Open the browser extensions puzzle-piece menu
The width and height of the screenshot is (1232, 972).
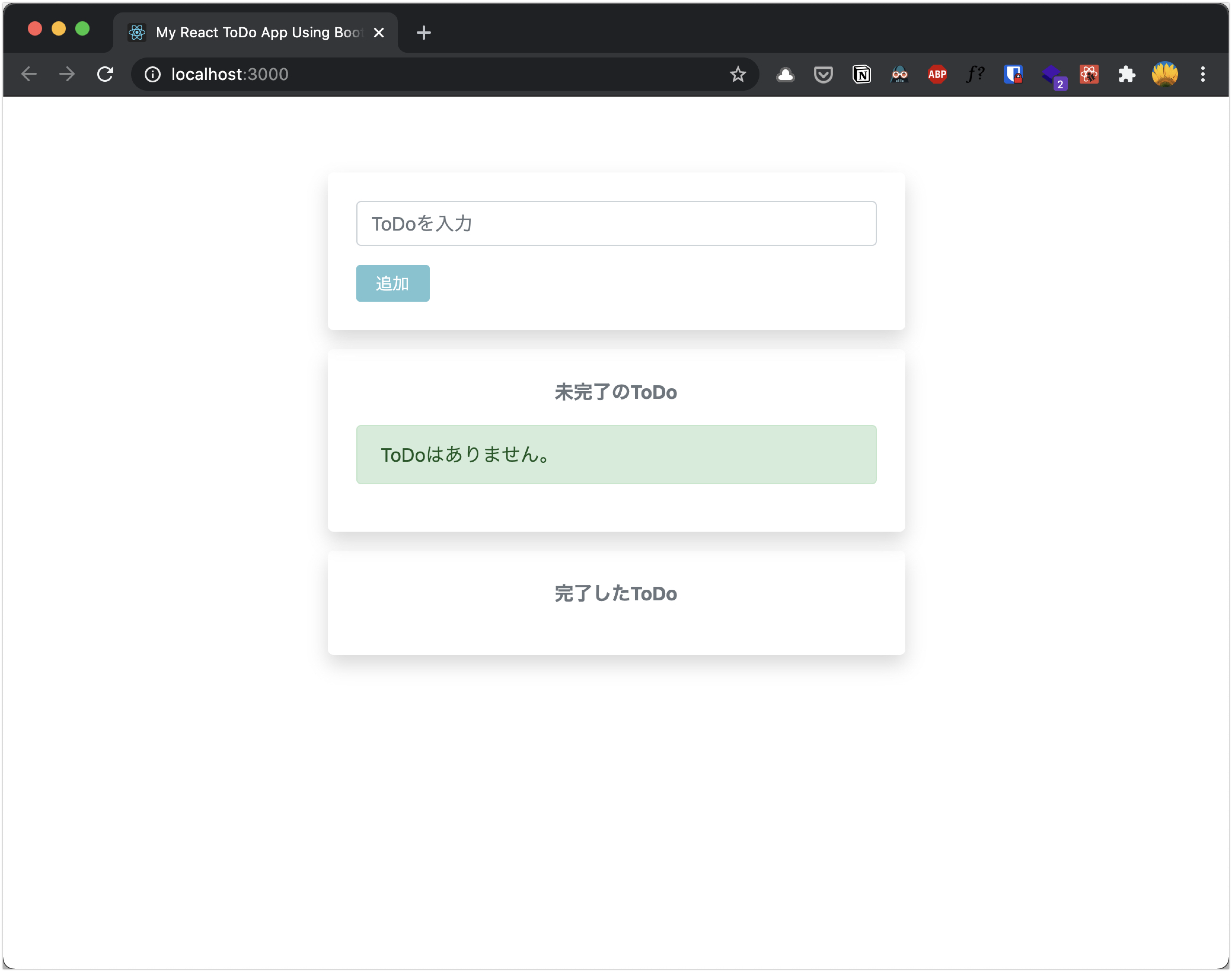pyautogui.click(x=1127, y=74)
